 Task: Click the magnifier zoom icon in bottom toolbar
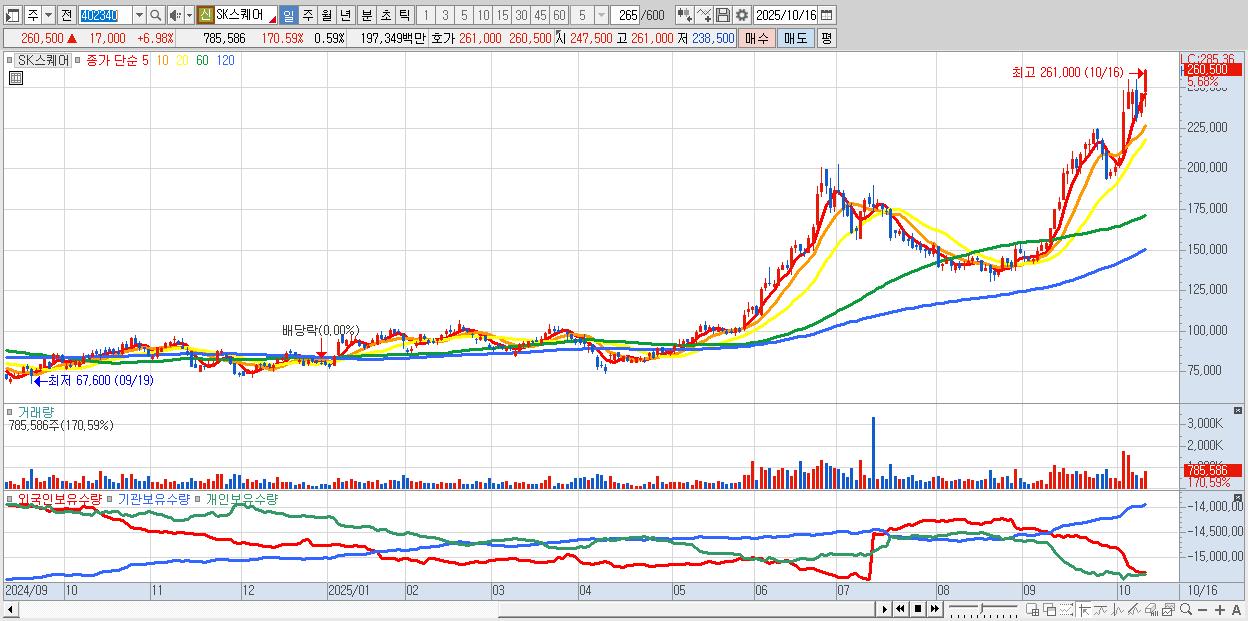coord(1186,610)
